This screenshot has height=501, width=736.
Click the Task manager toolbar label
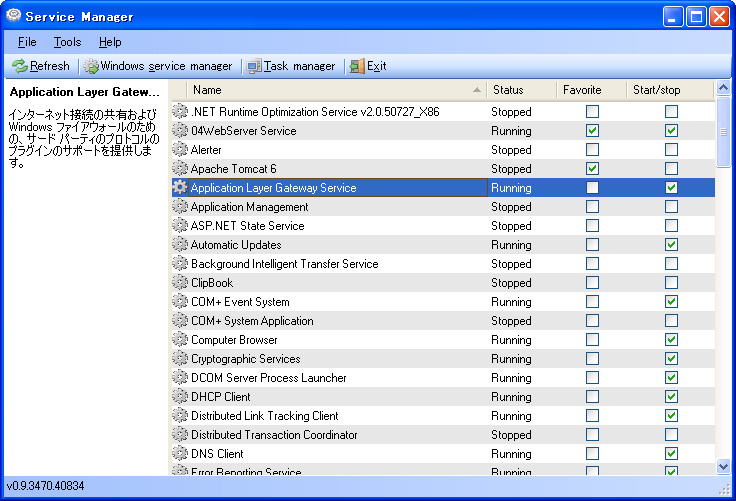click(x=299, y=66)
